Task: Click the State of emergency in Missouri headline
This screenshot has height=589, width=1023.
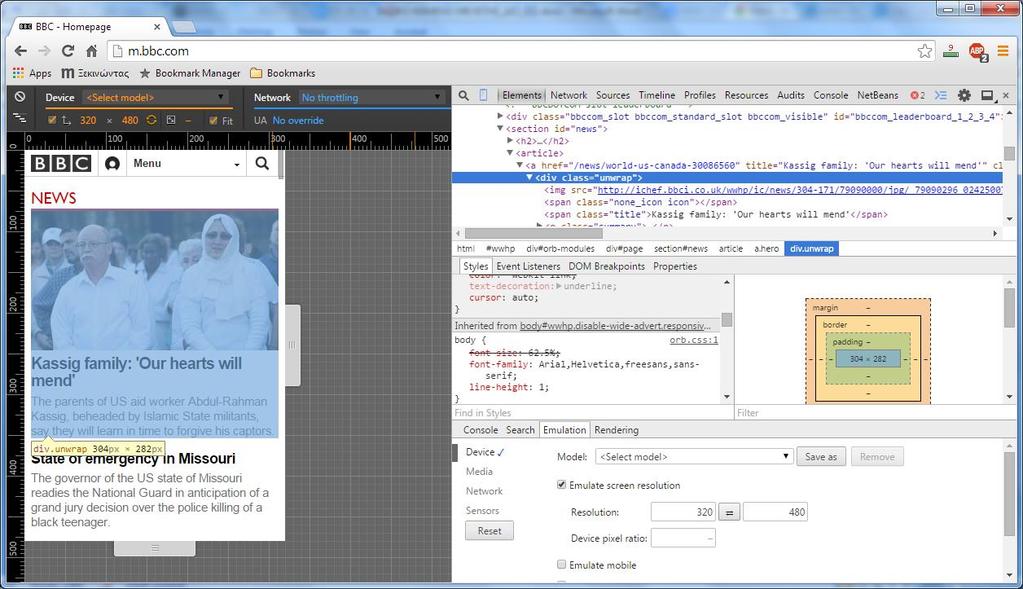Action: 133,459
